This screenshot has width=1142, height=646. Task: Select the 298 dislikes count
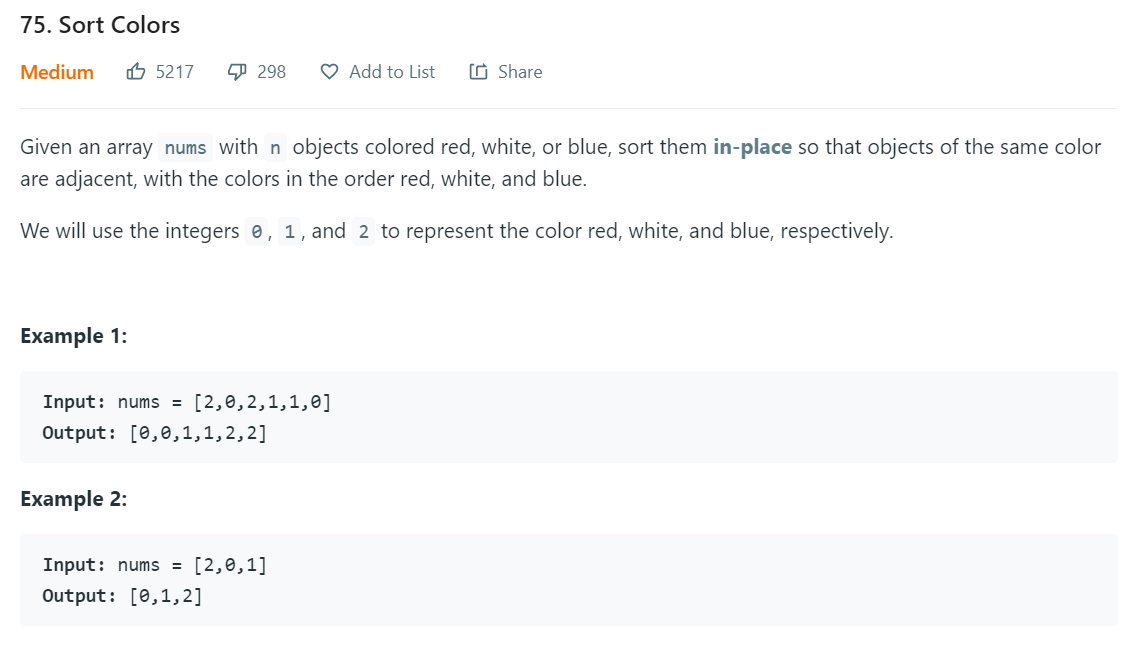tap(272, 72)
